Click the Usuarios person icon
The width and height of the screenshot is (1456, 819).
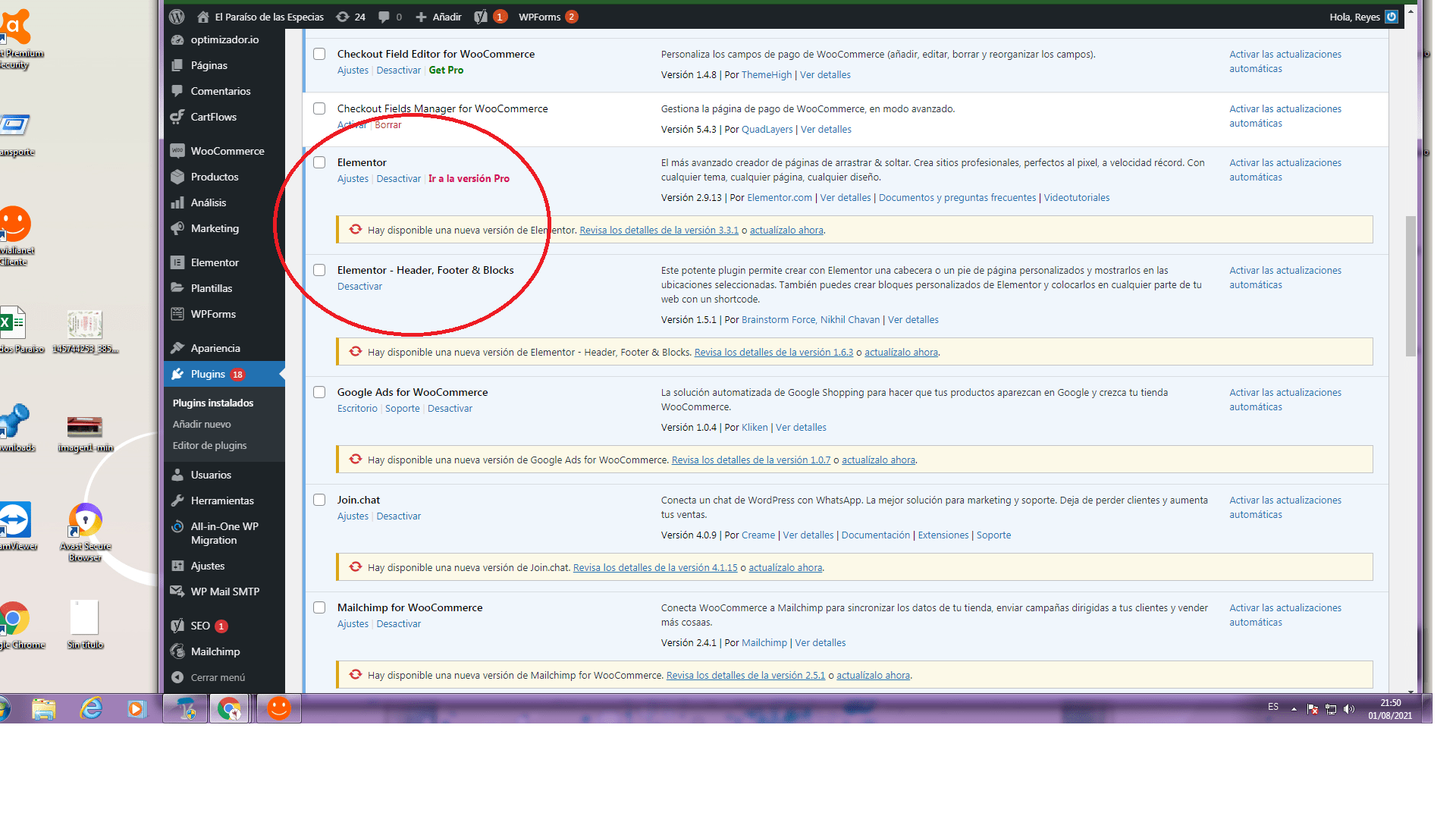tap(177, 475)
